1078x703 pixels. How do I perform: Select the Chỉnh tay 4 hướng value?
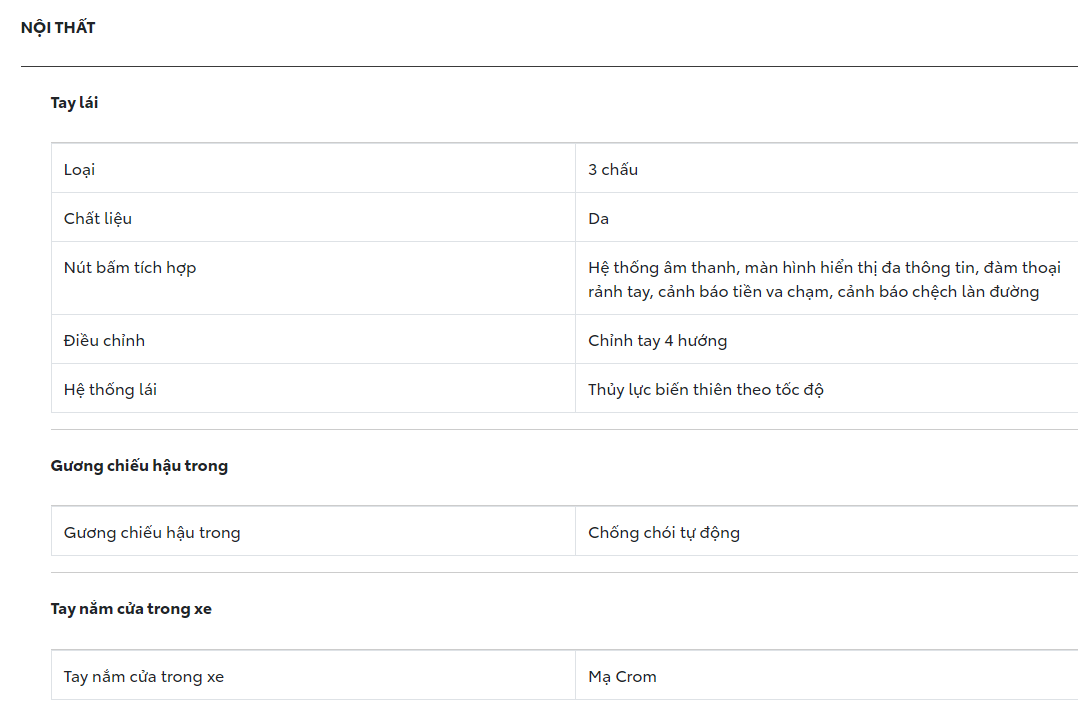pos(657,341)
